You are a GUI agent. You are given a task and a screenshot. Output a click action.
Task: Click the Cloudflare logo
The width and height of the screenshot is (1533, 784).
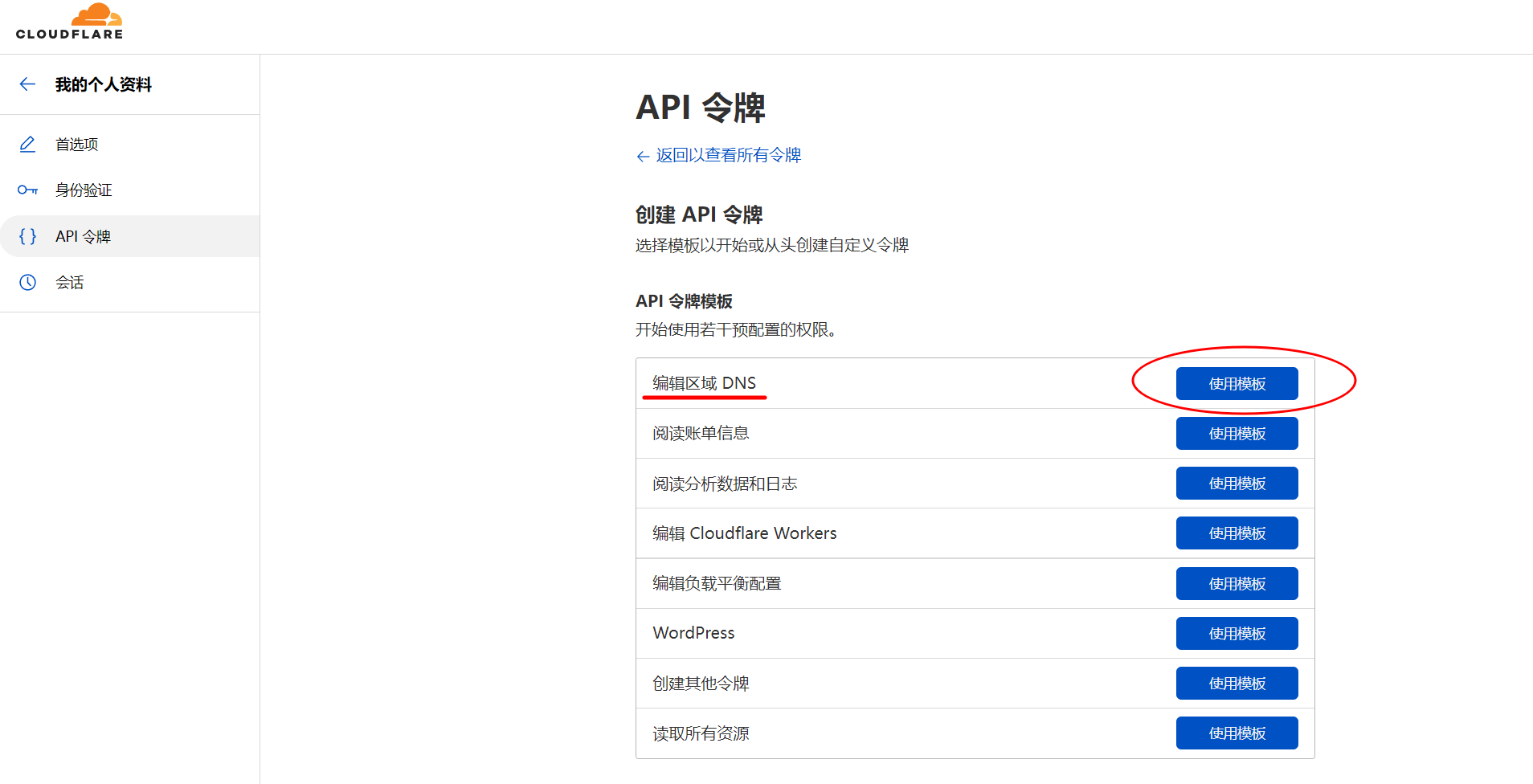click(70, 22)
